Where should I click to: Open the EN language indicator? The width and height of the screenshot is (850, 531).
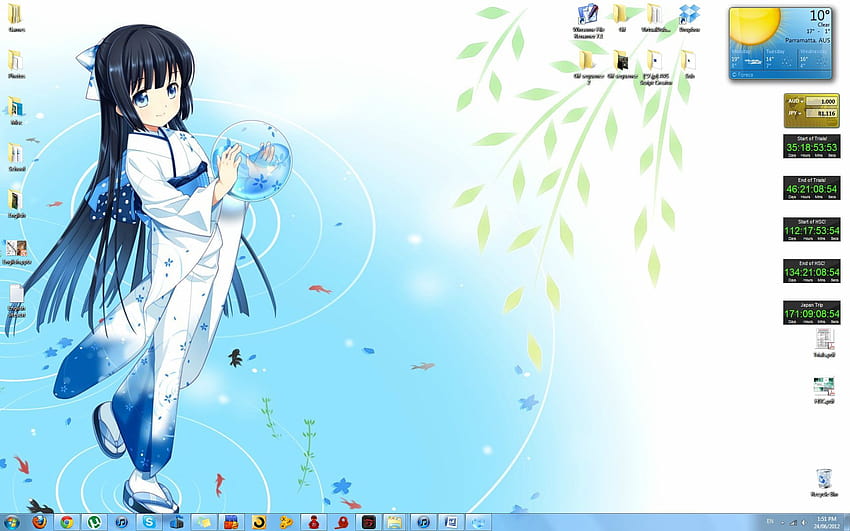tap(770, 522)
